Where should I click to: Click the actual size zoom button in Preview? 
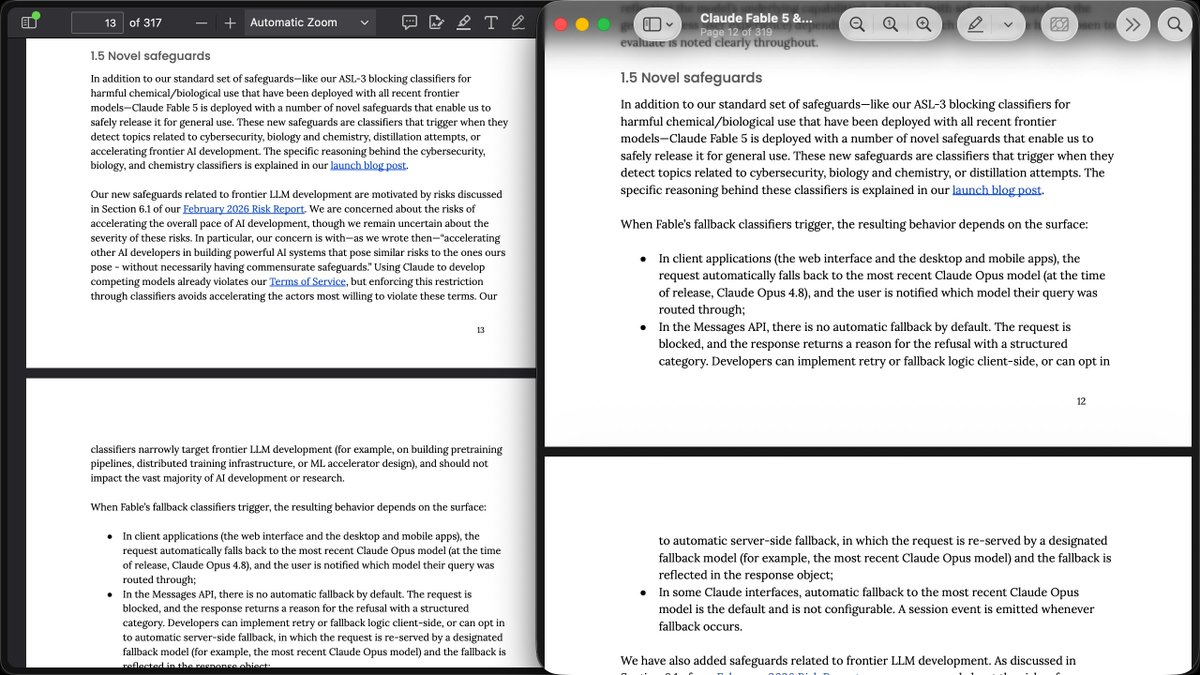pos(890,24)
